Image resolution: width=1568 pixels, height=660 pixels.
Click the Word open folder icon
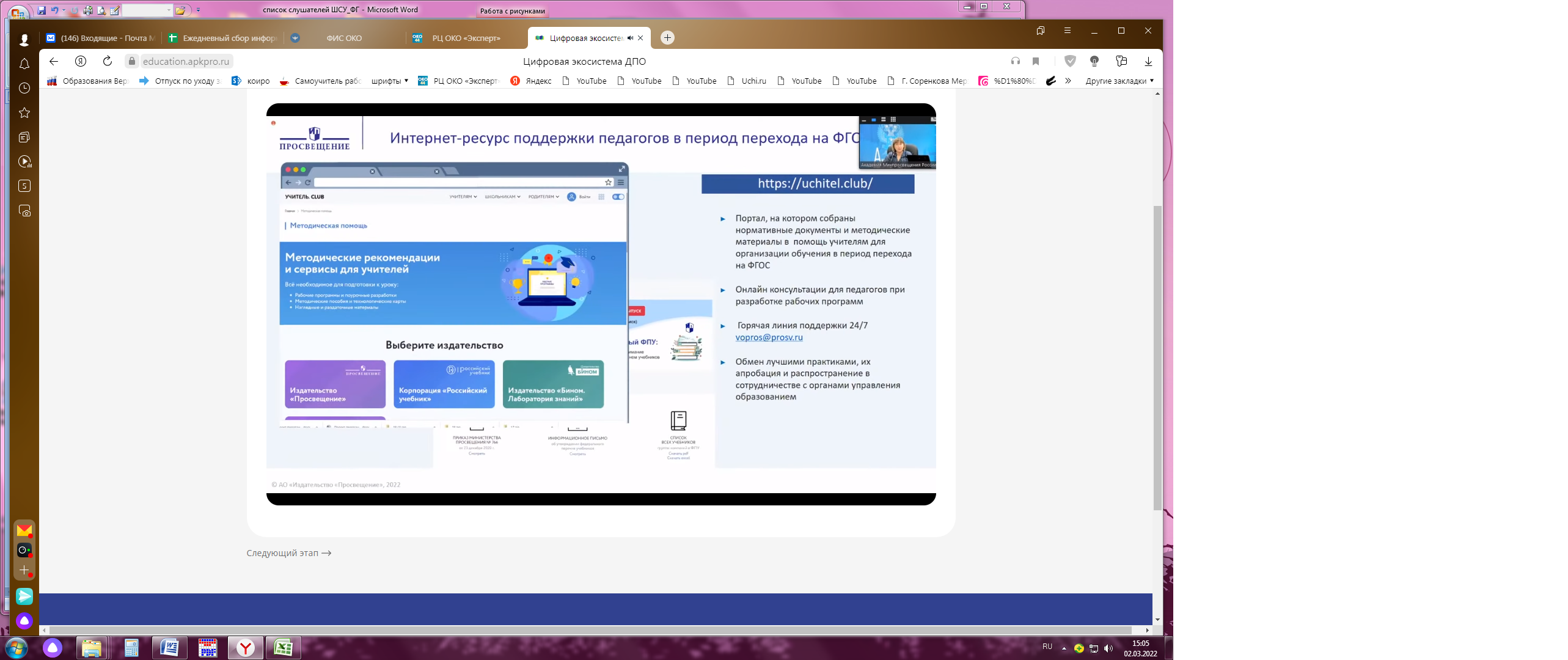(180, 10)
